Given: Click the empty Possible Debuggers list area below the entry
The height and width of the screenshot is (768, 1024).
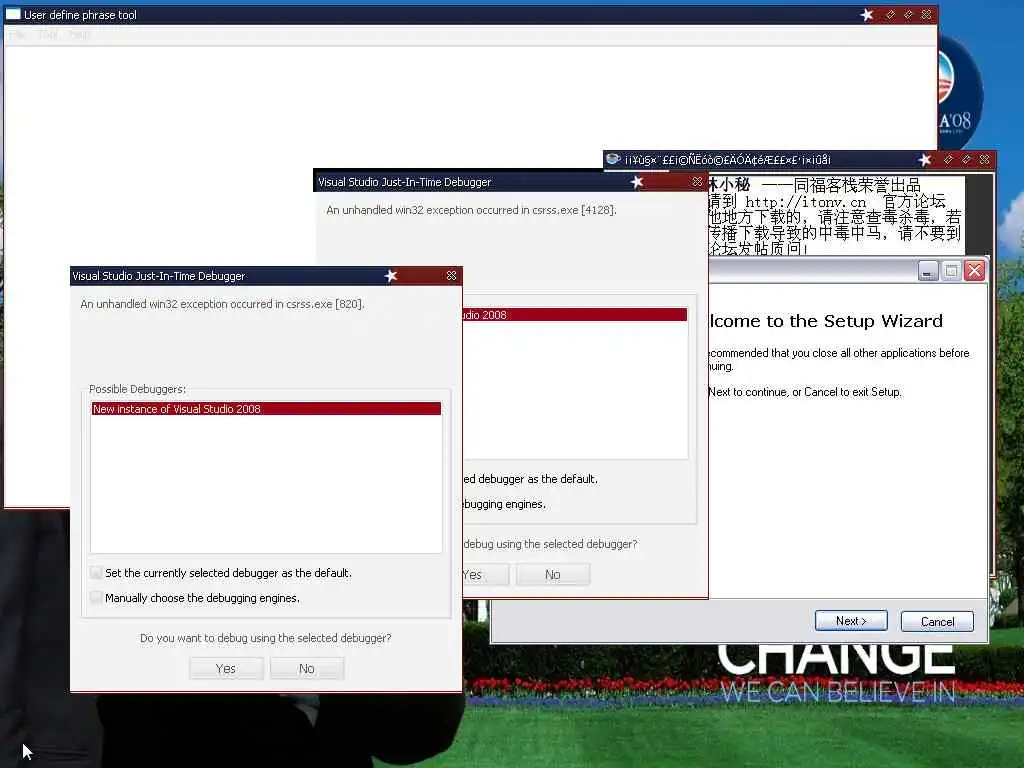Looking at the screenshot, I should point(266,484).
